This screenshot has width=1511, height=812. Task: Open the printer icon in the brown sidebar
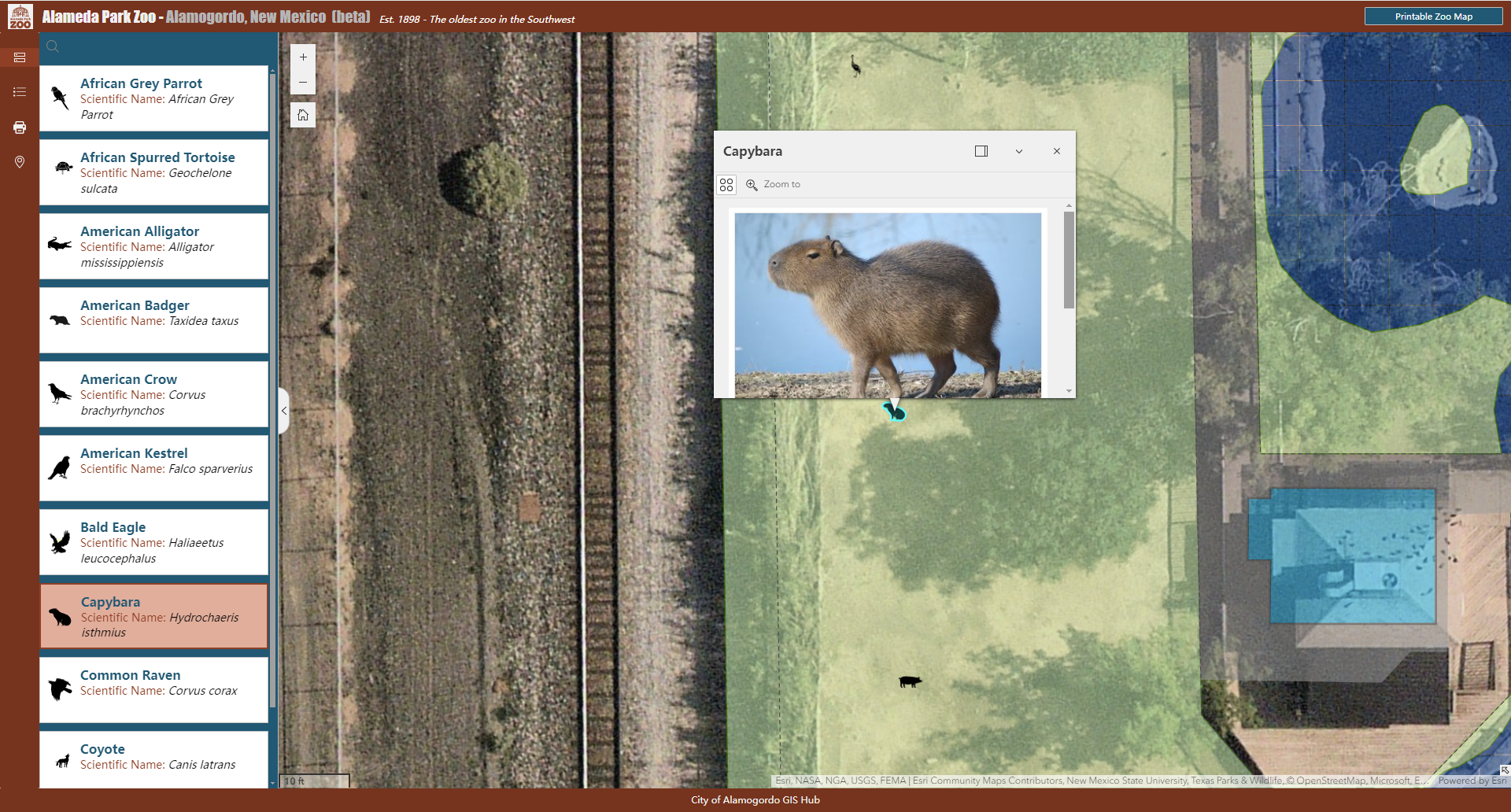[x=20, y=127]
